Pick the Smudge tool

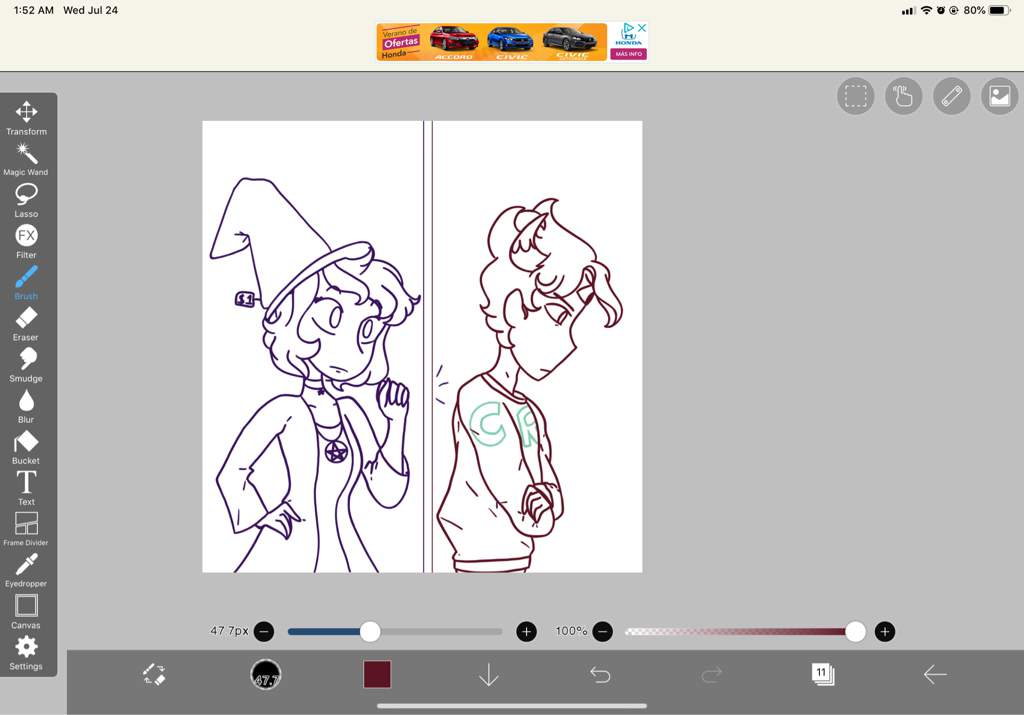coord(26,365)
